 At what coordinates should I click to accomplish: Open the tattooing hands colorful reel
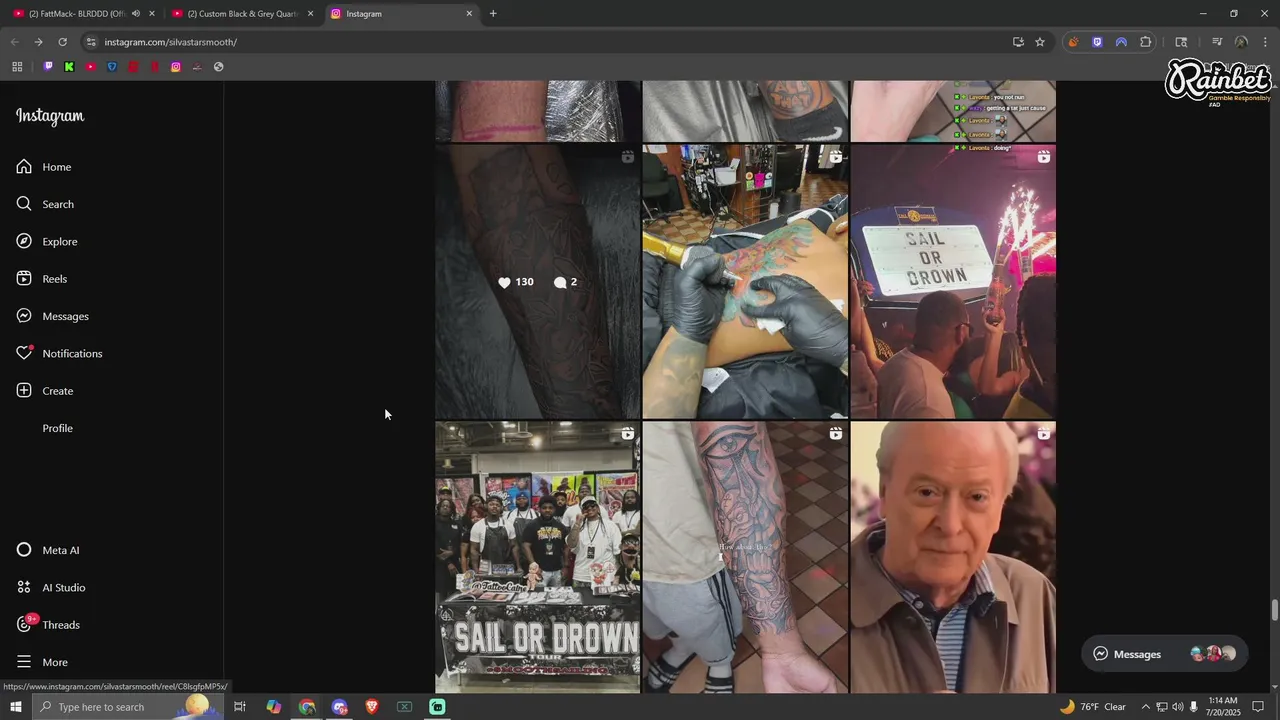(x=745, y=282)
